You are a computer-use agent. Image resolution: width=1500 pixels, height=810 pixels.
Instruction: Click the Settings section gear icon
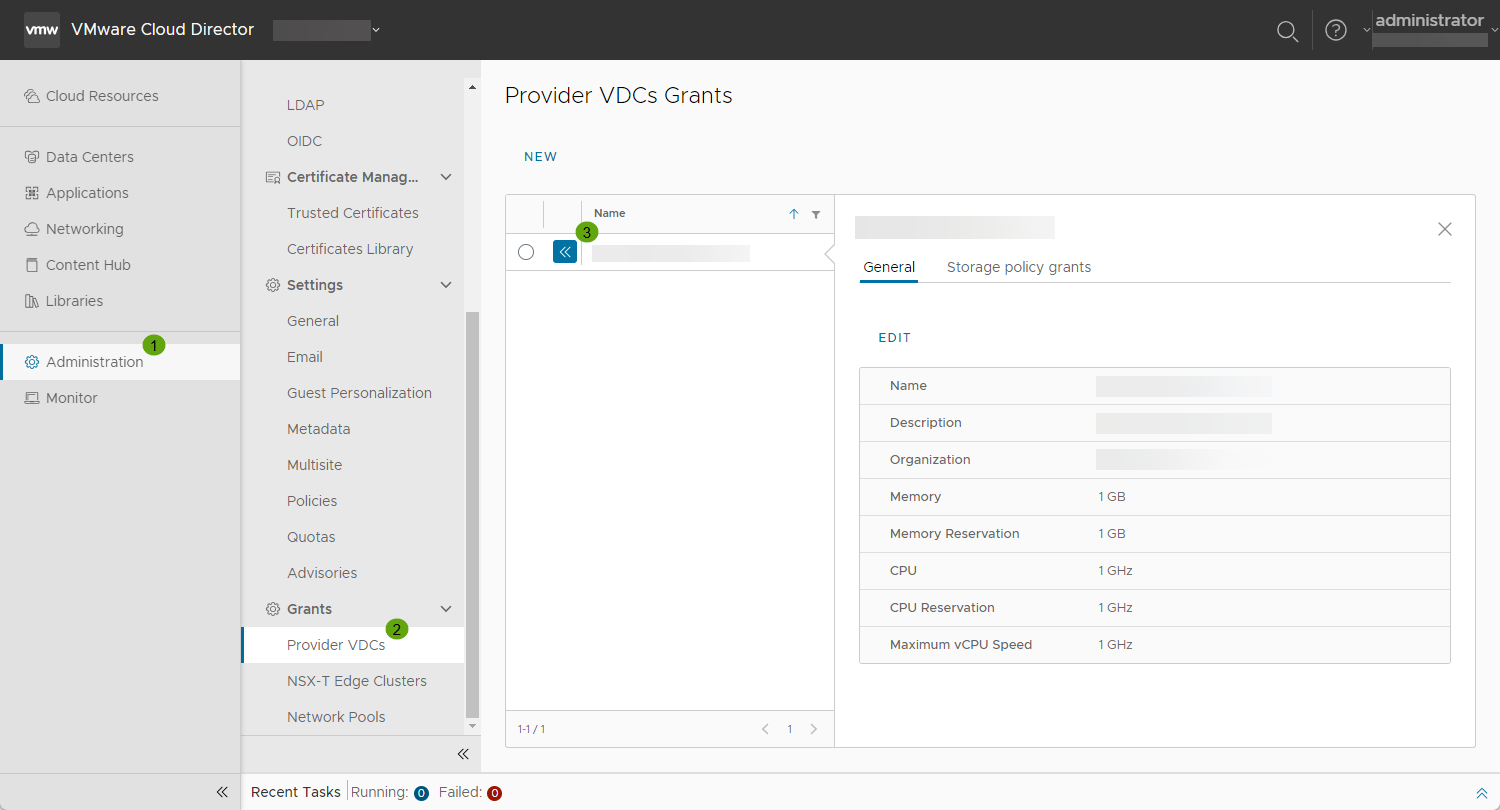tap(272, 285)
